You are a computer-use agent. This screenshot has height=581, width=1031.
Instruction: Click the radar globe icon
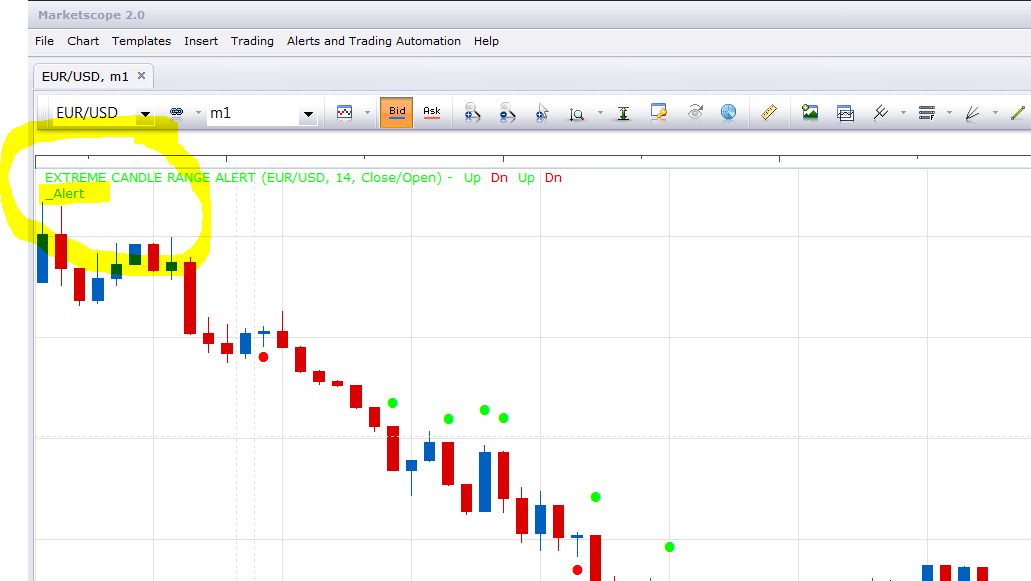click(x=728, y=112)
